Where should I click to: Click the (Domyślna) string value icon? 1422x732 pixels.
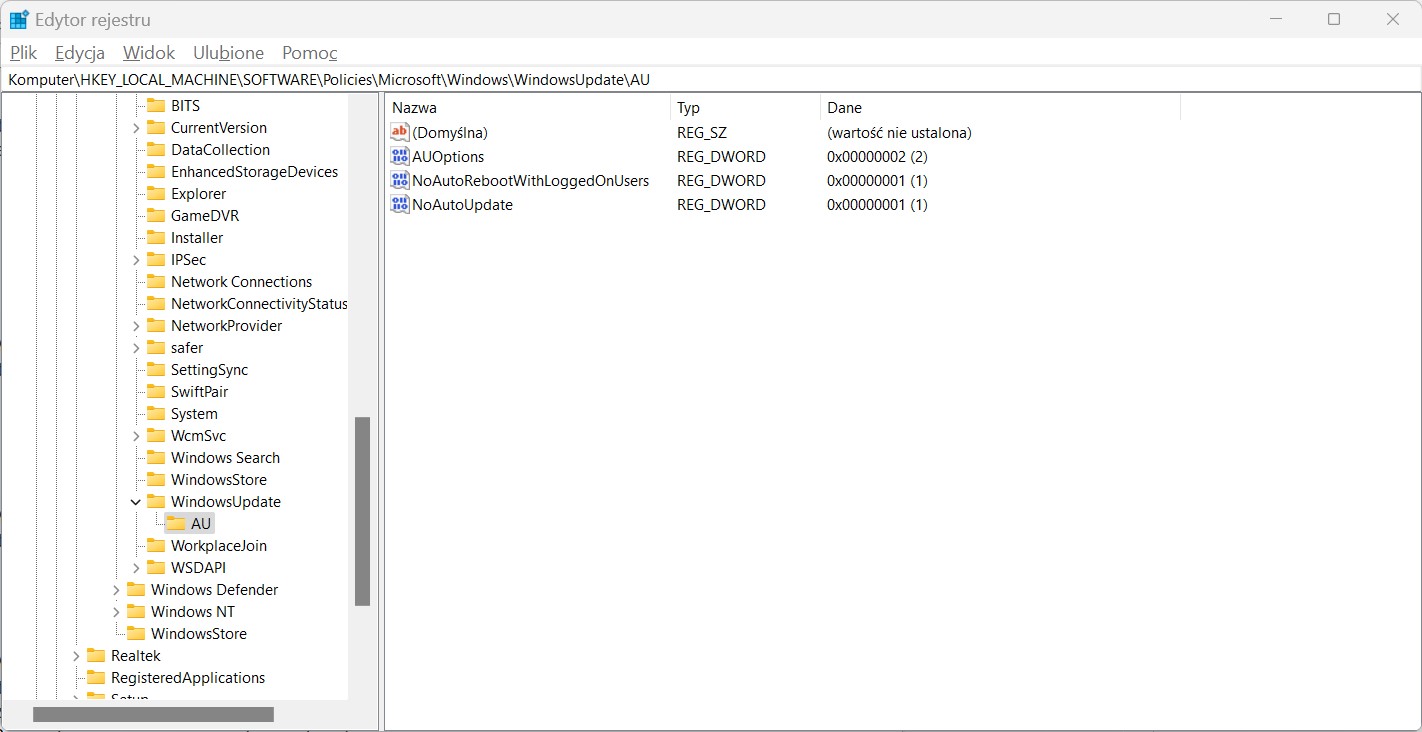click(x=400, y=132)
